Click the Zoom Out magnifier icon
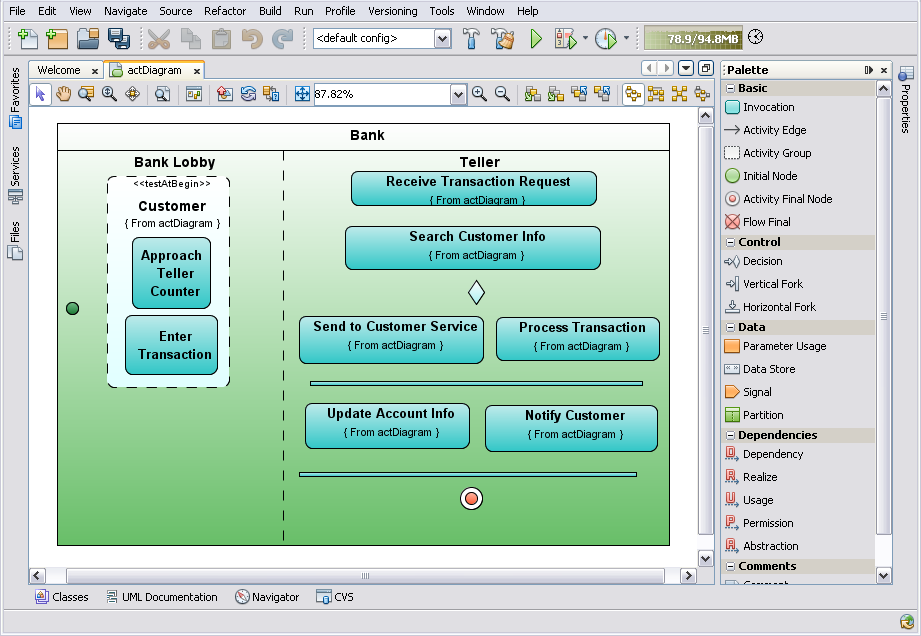Image resolution: width=921 pixels, height=636 pixels. [503, 94]
